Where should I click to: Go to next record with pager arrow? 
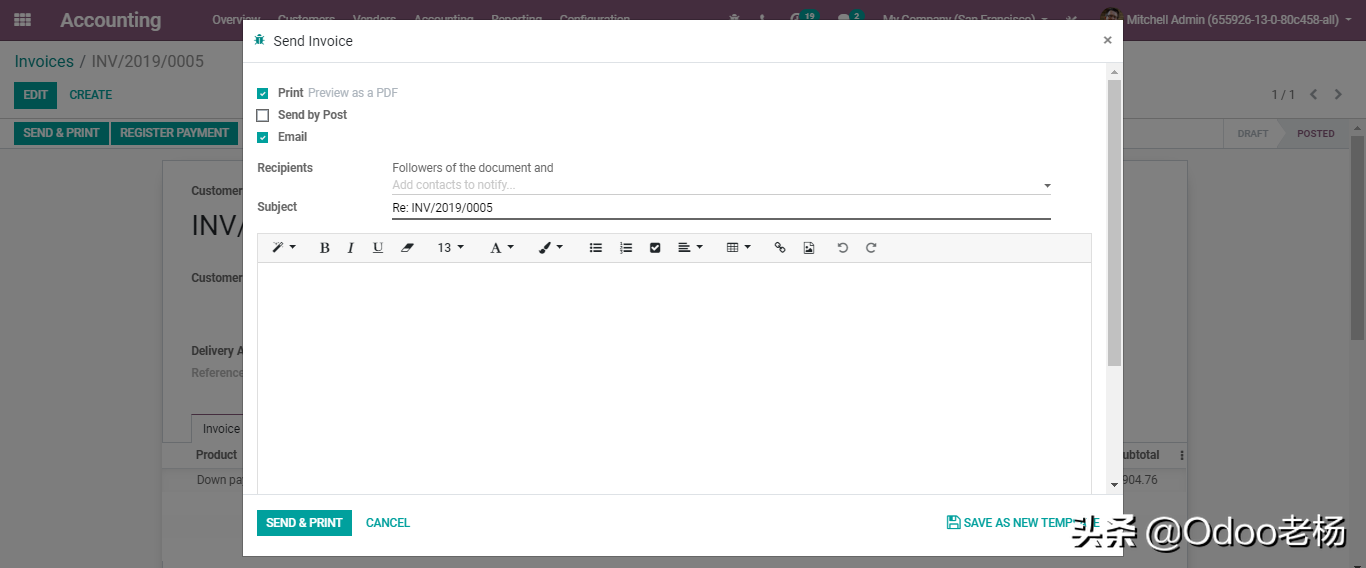point(1338,95)
